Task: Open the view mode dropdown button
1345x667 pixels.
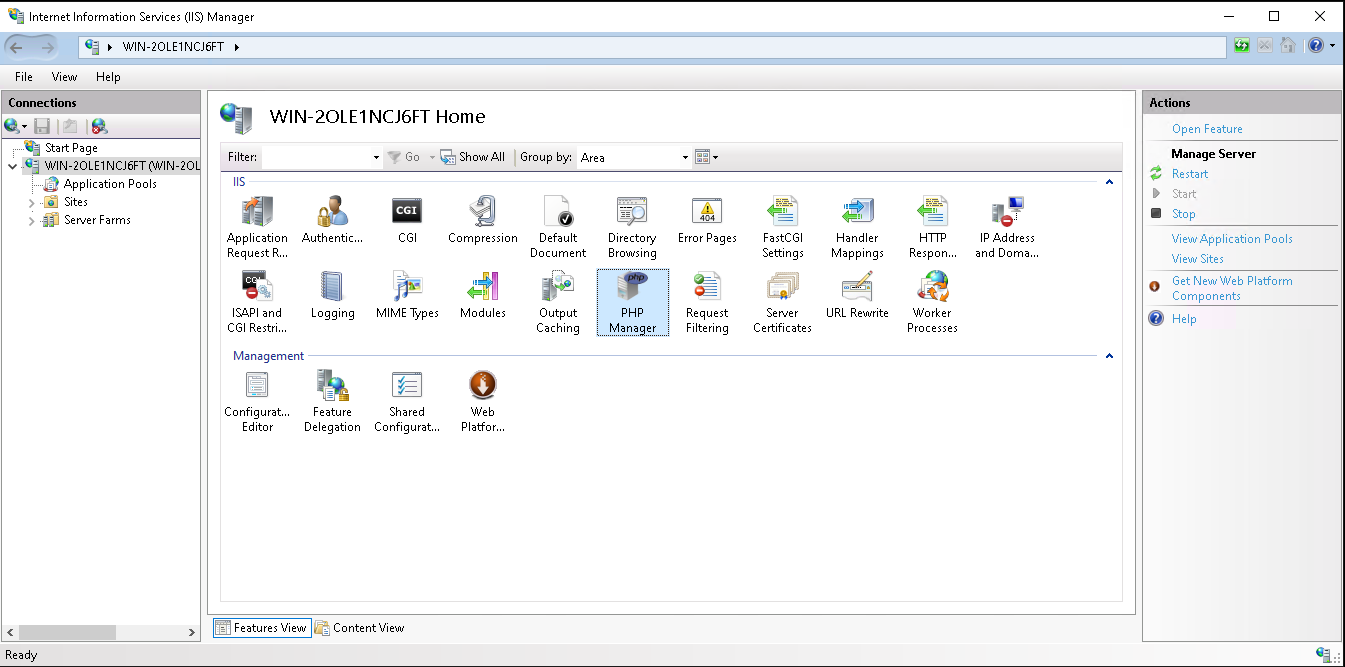Action: [x=707, y=157]
